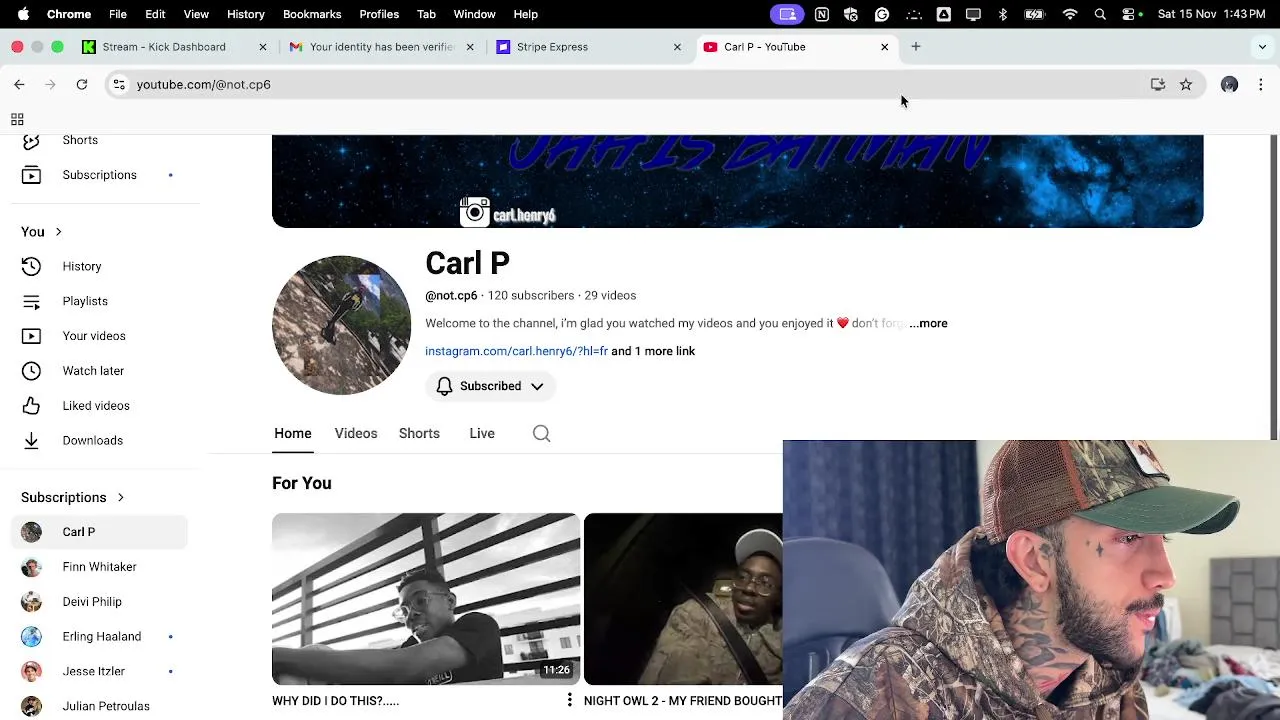Open the Subscribed notification dropdown
The image size is (1280, 720).
(490, 386)
